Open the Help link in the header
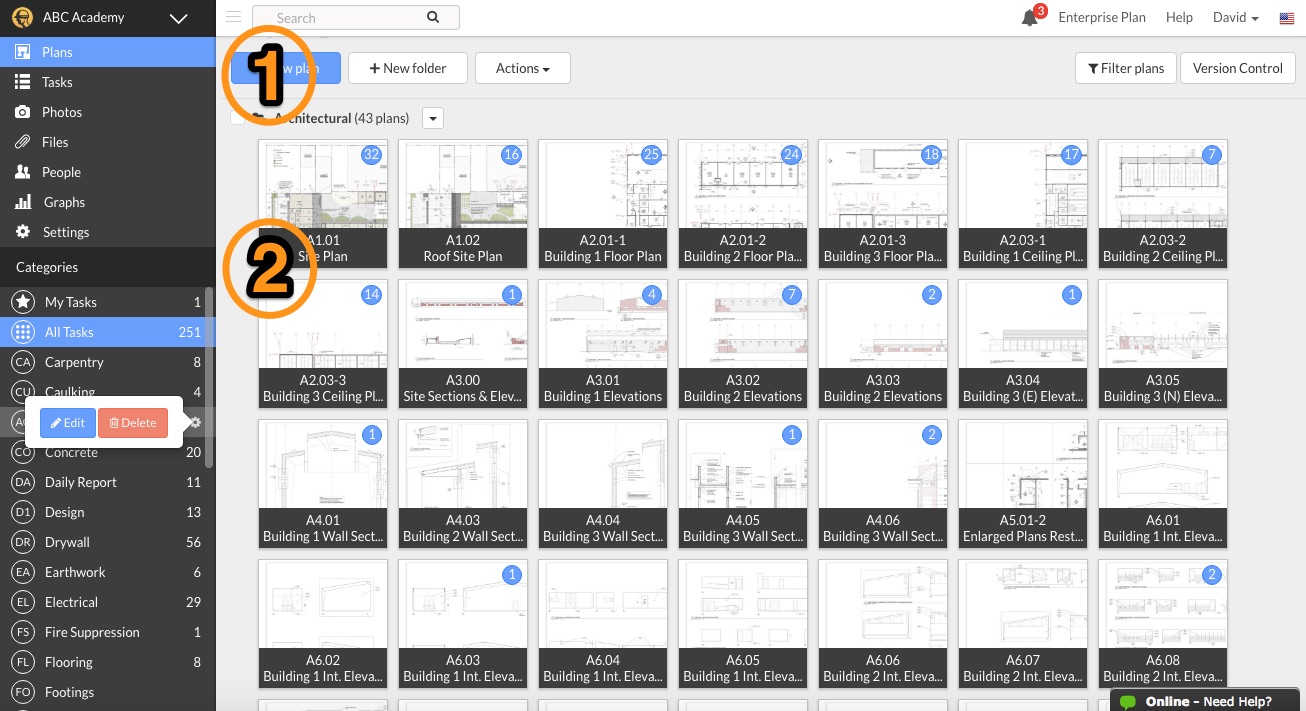 coord(1179,18)
